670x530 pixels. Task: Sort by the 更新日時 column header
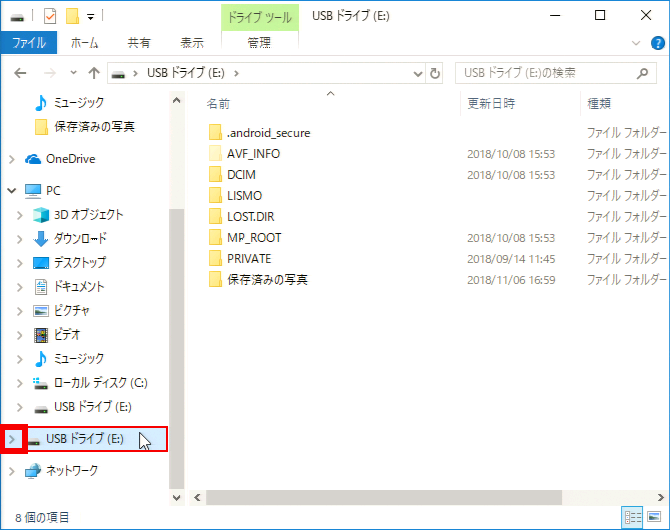(x=491, y=104)
